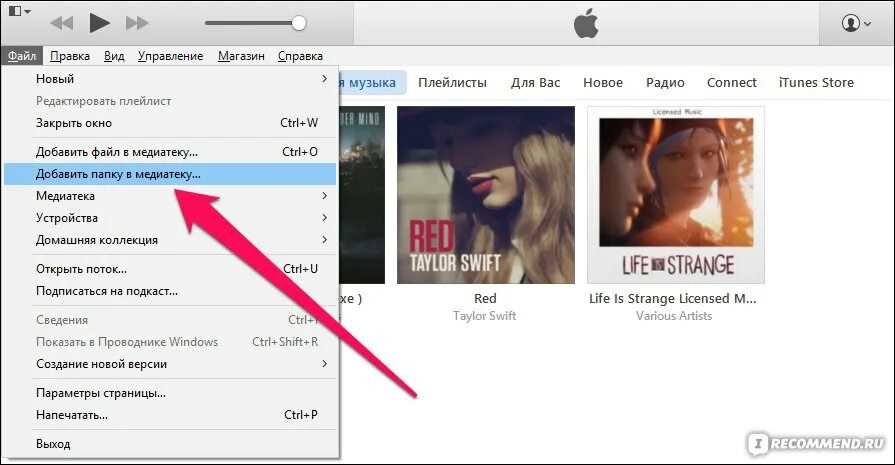Expand the Новый submenu
The height and width of the screenshot is (465, 895).
[170, 79]
